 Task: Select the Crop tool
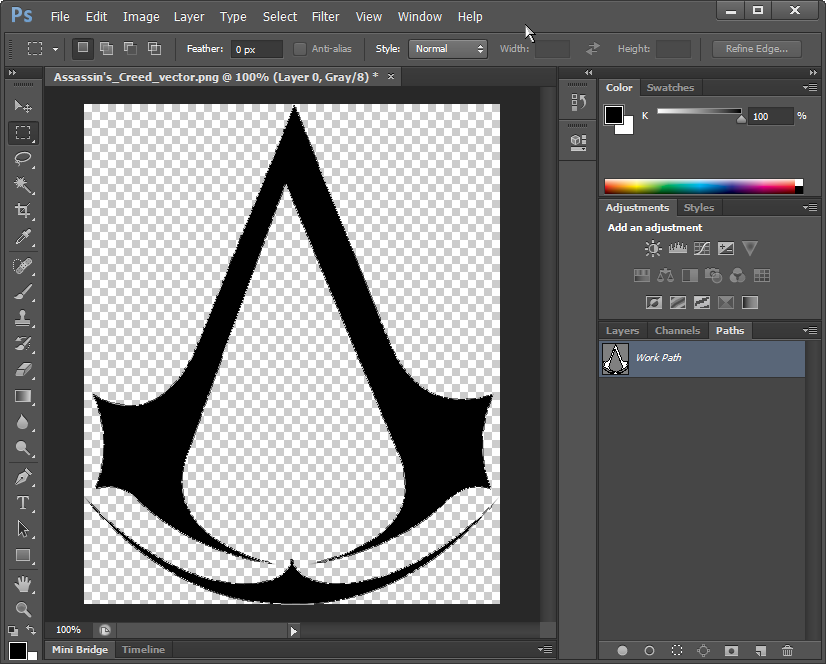[x=23, y=211]
